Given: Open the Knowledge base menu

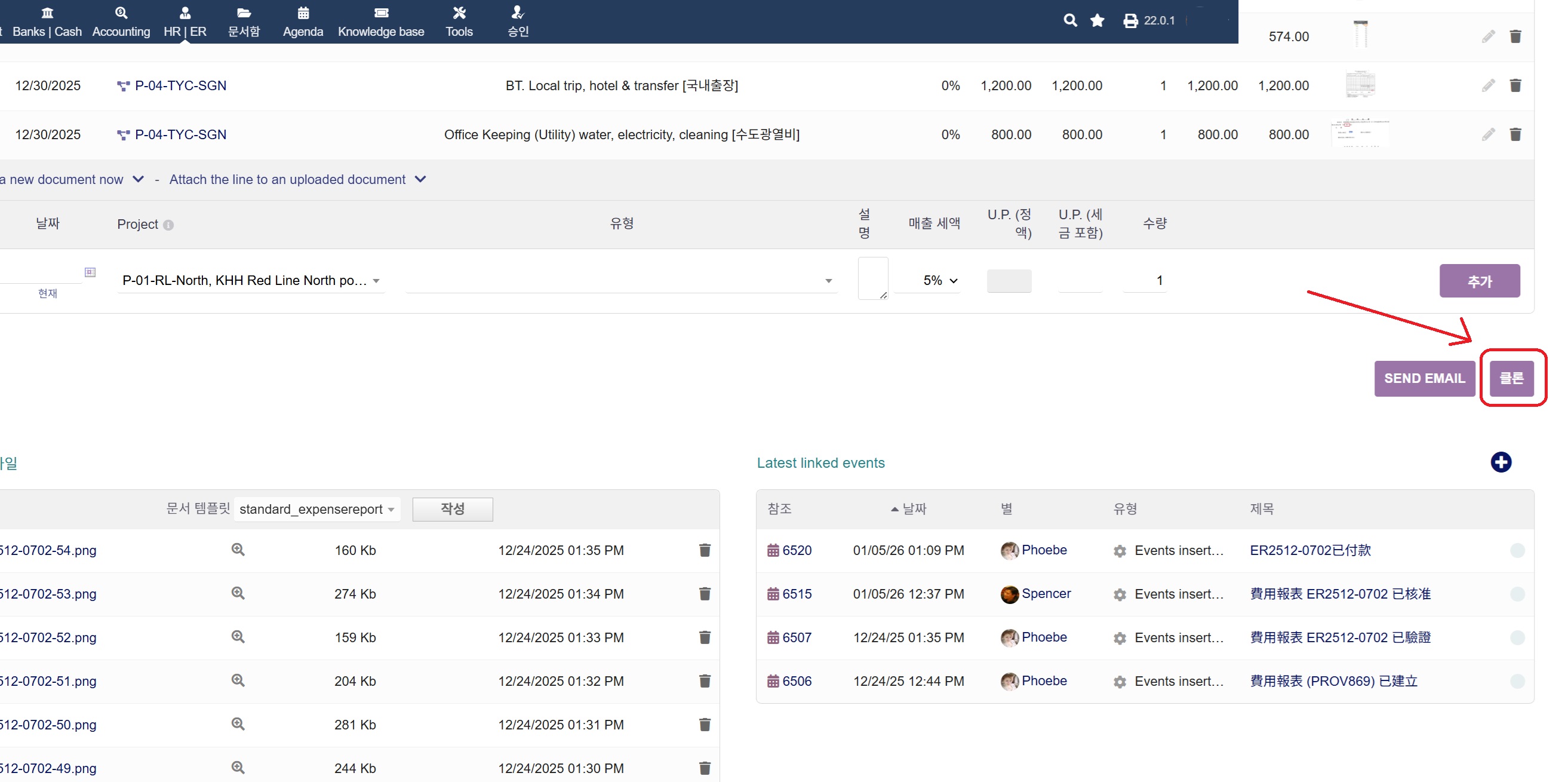Looking at the screenshot, I should click(380, 22).
